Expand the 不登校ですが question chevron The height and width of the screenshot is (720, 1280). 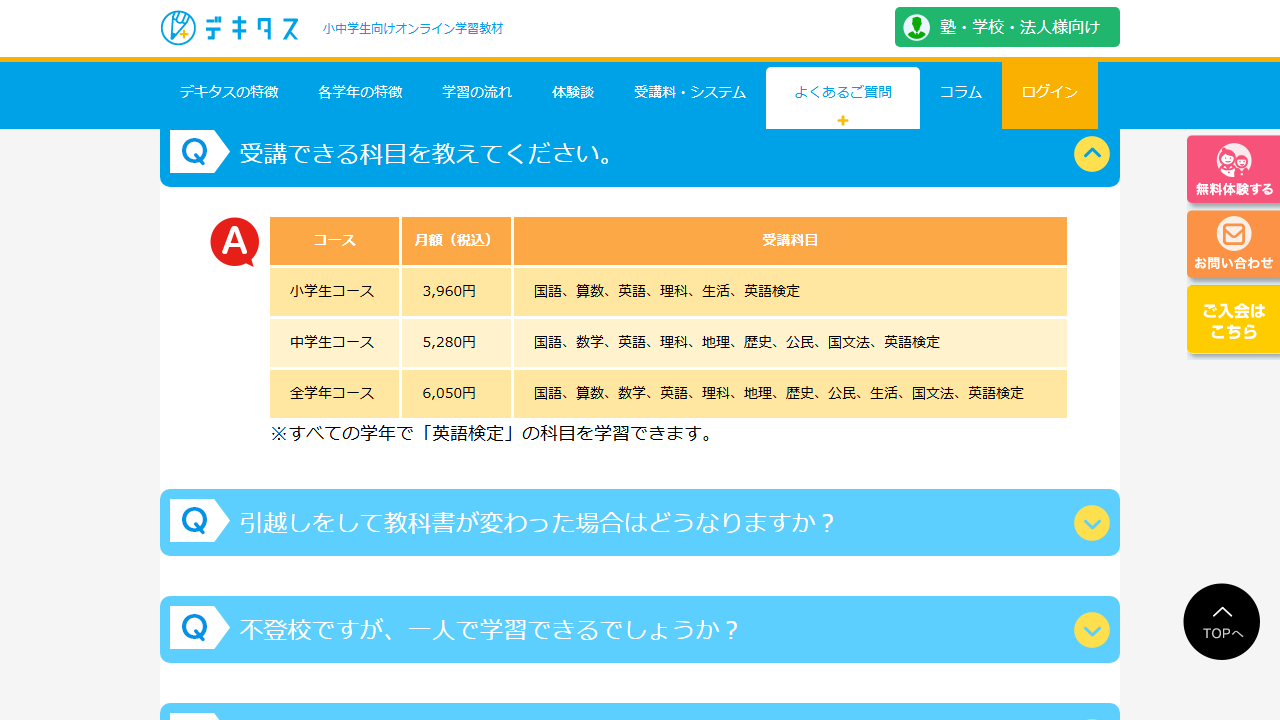(1092, 630)
